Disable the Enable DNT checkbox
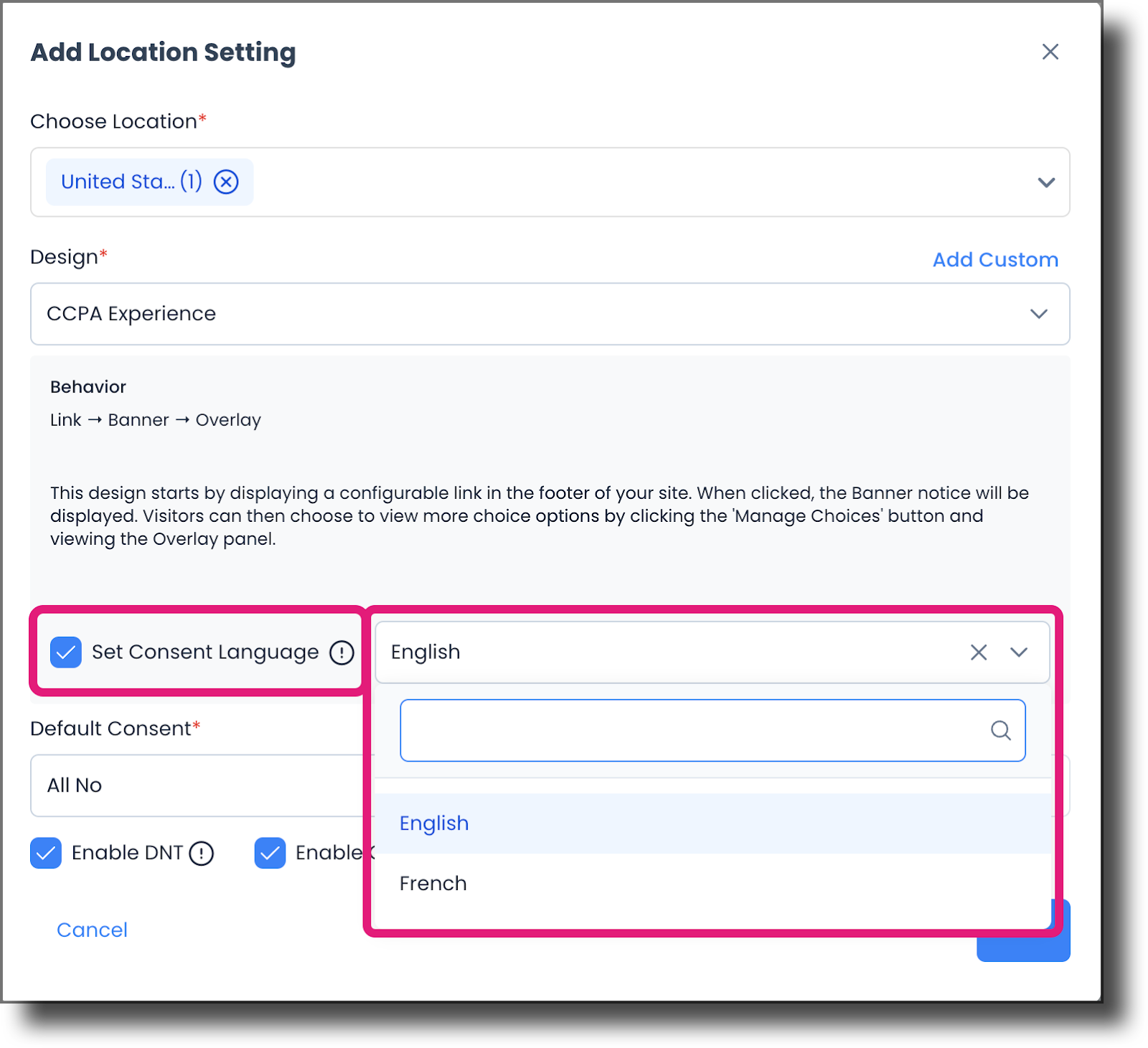This screenshot has width=1148, height=1048. (x=45, y=853)
